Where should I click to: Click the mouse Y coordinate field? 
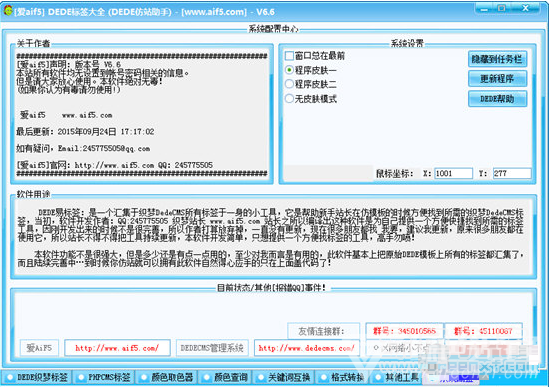[x=512, y=173]
